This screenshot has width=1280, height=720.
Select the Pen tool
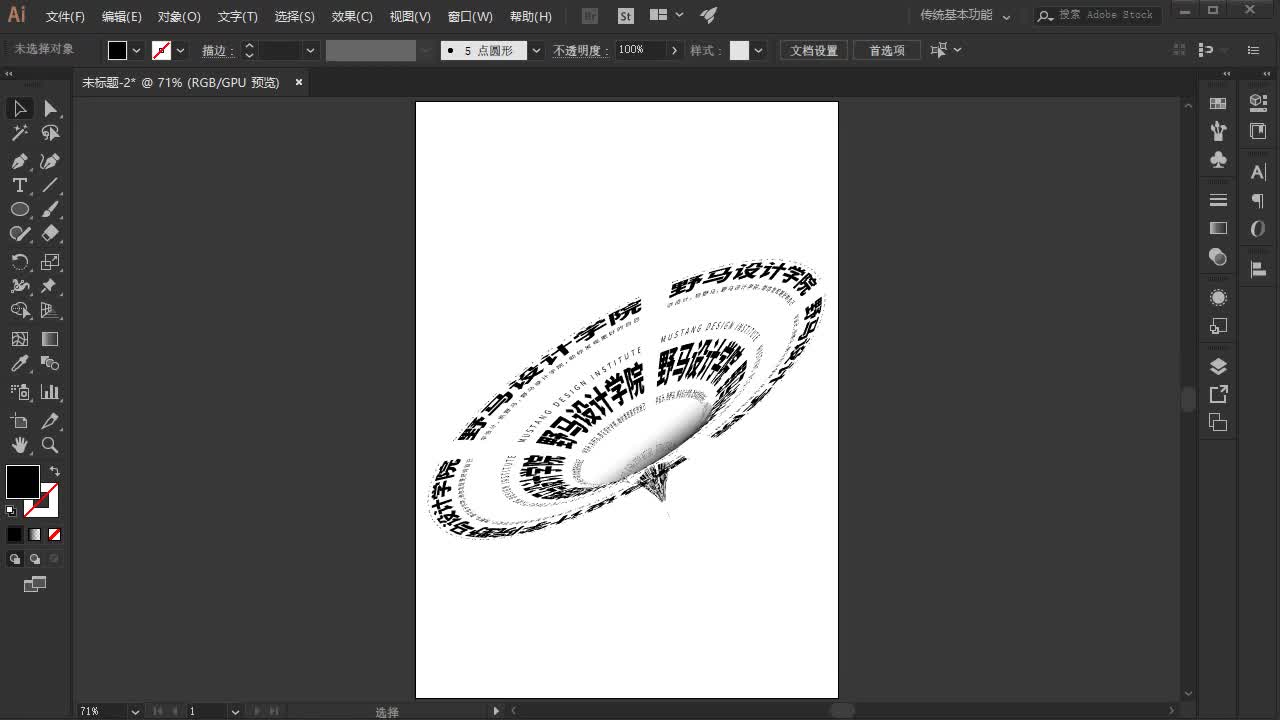click(20, 161)
